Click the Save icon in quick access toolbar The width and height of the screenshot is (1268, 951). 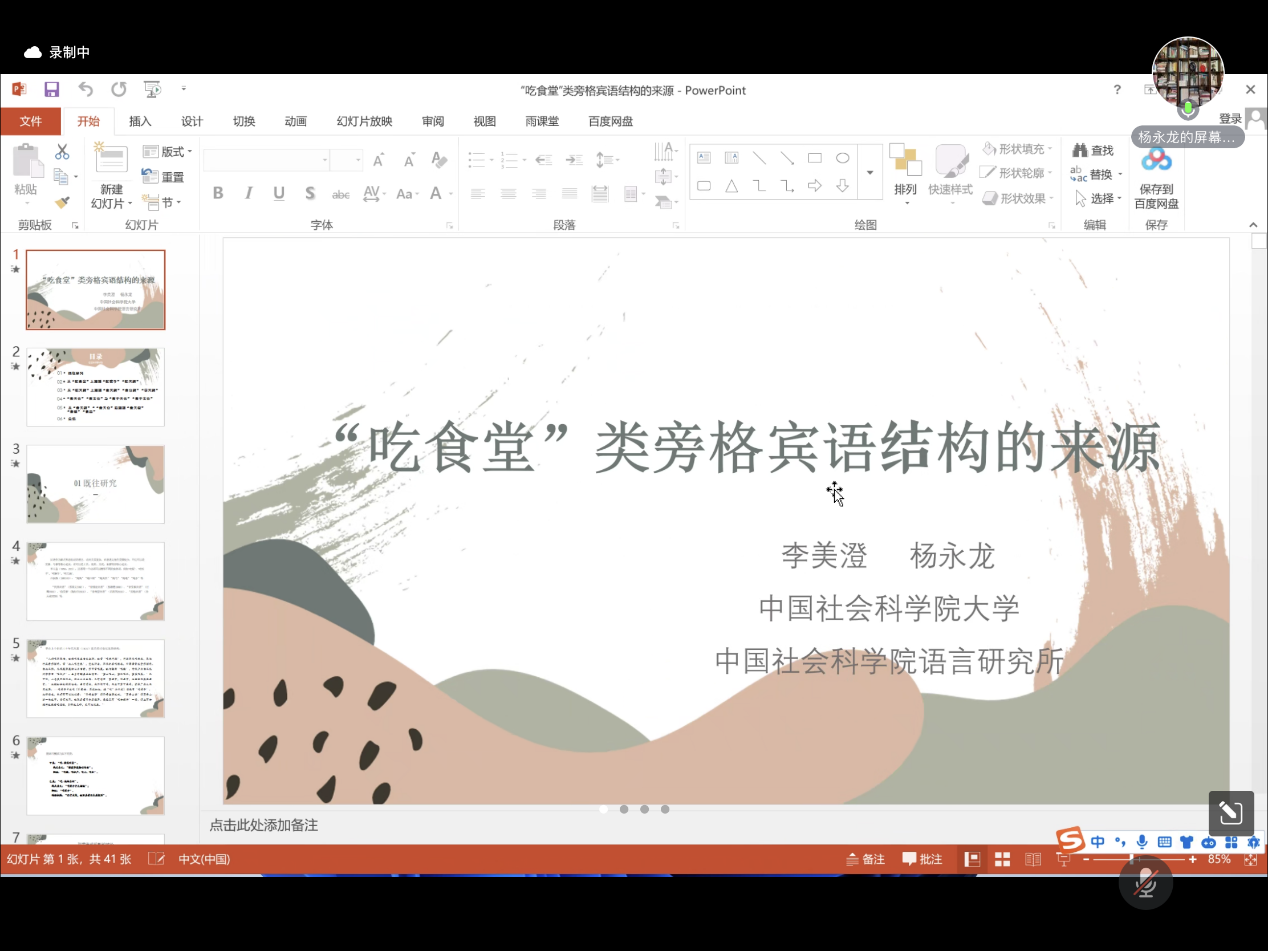coord(51,89)
